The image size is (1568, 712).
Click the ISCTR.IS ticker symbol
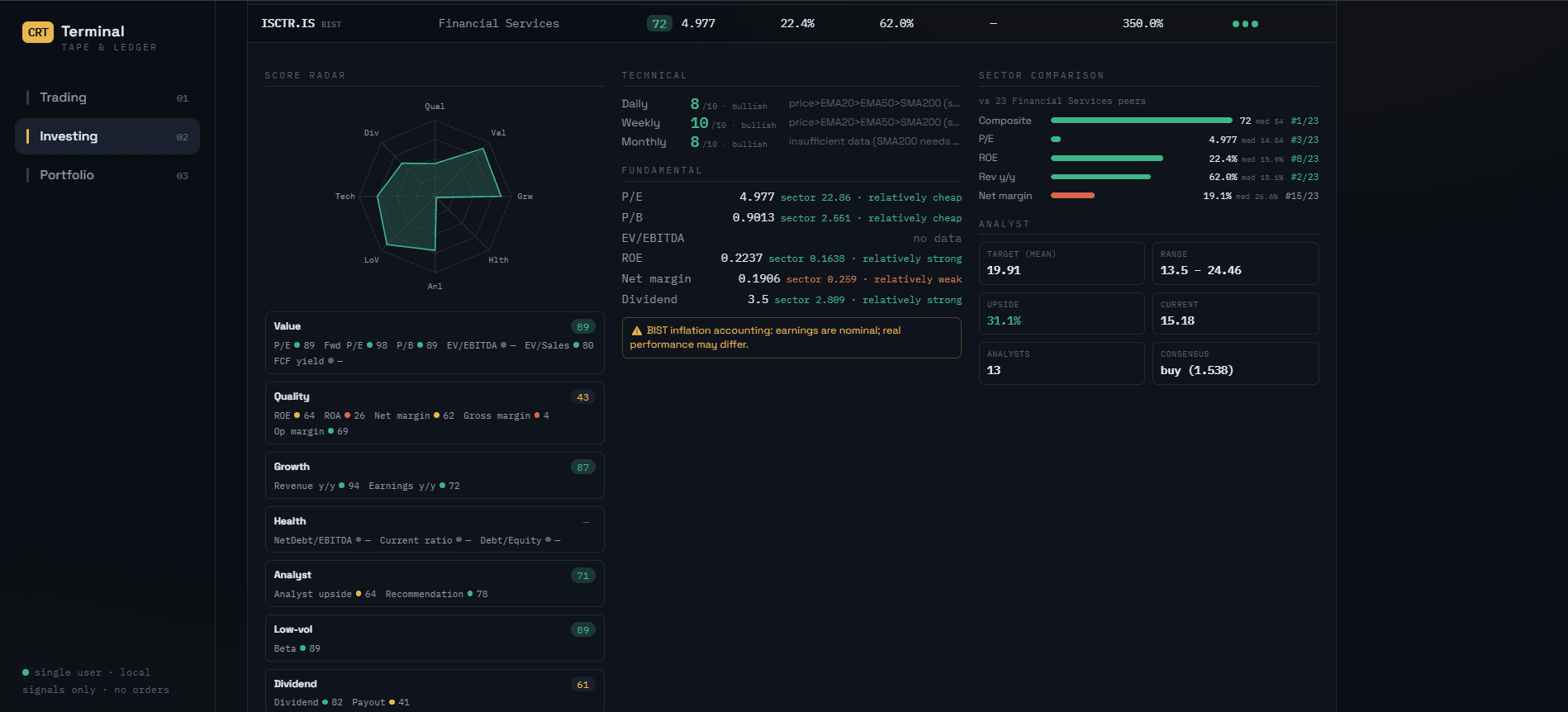pos(287,23)
